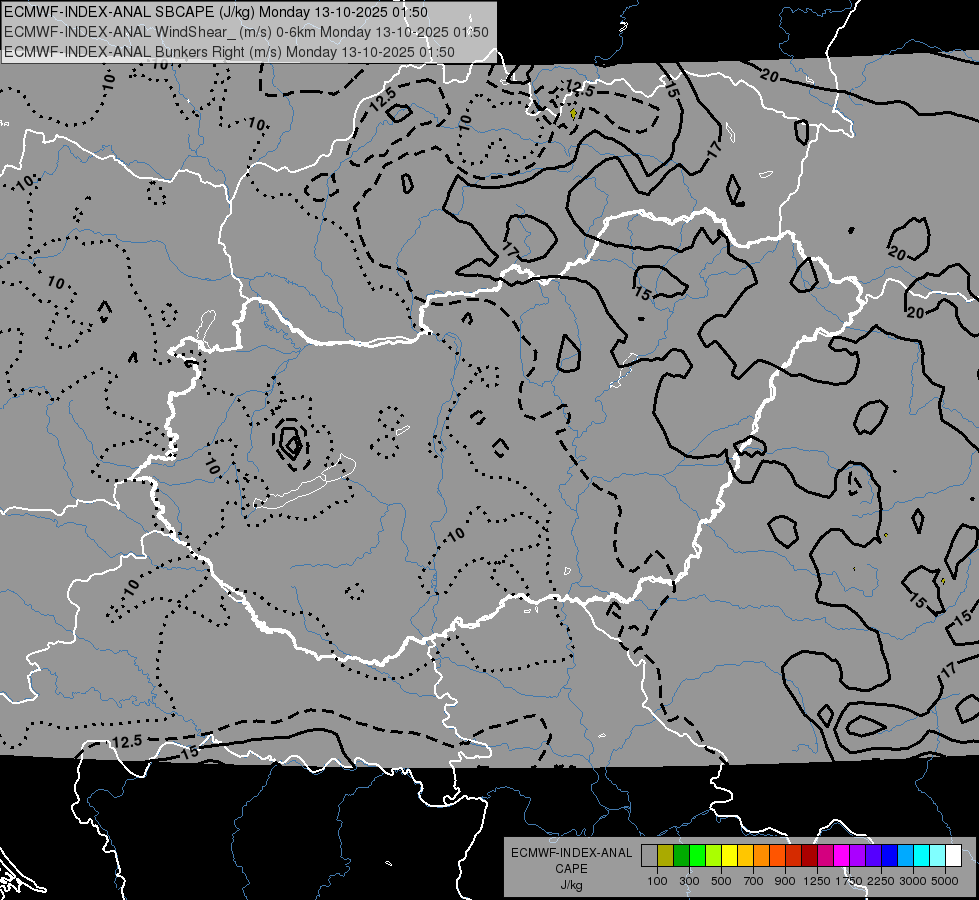
Task: Click the 3000 value on the legend scale
Action: pos(913,881)
